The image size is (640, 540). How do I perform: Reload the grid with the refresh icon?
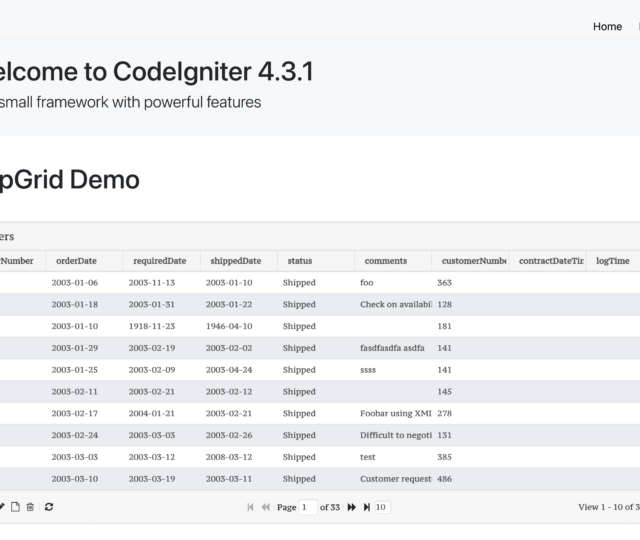tap(49, 507)
